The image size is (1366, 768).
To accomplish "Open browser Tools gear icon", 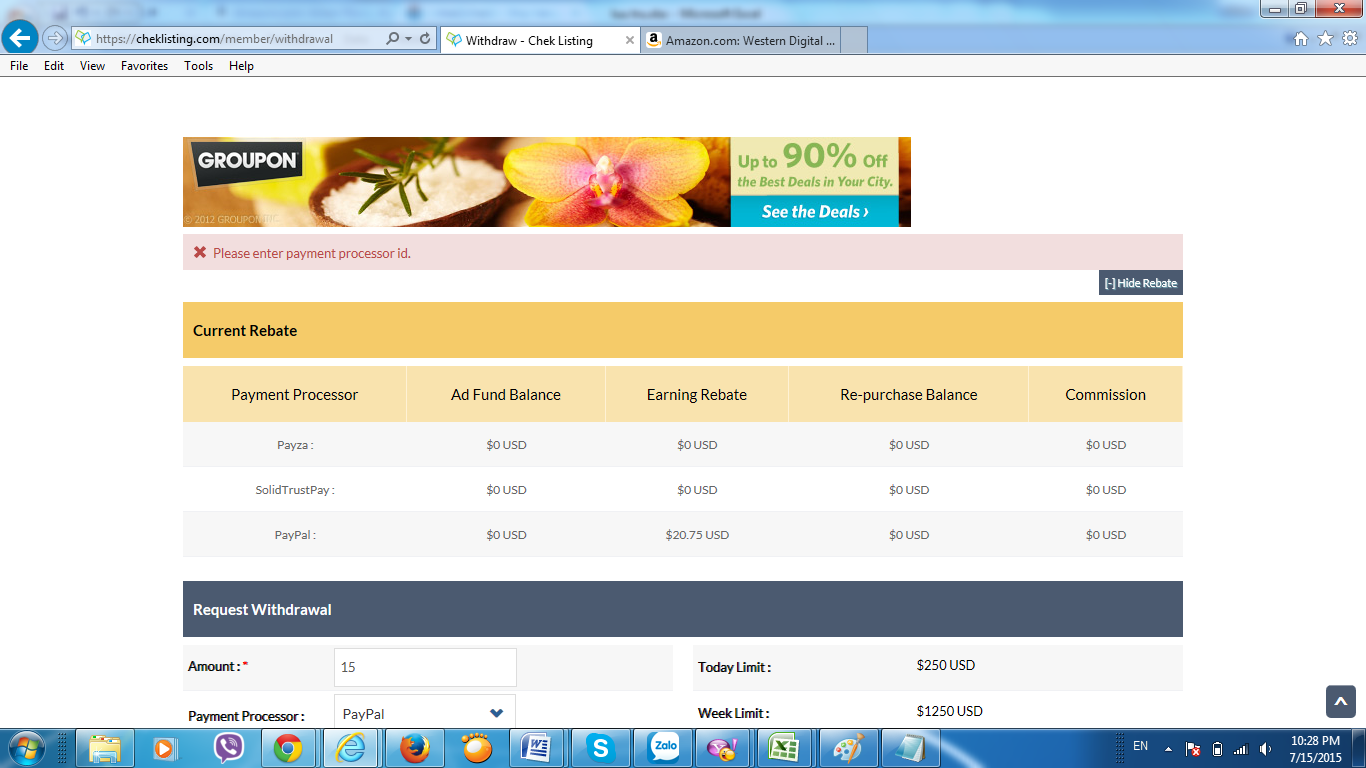I will [x=1350, y=39].
